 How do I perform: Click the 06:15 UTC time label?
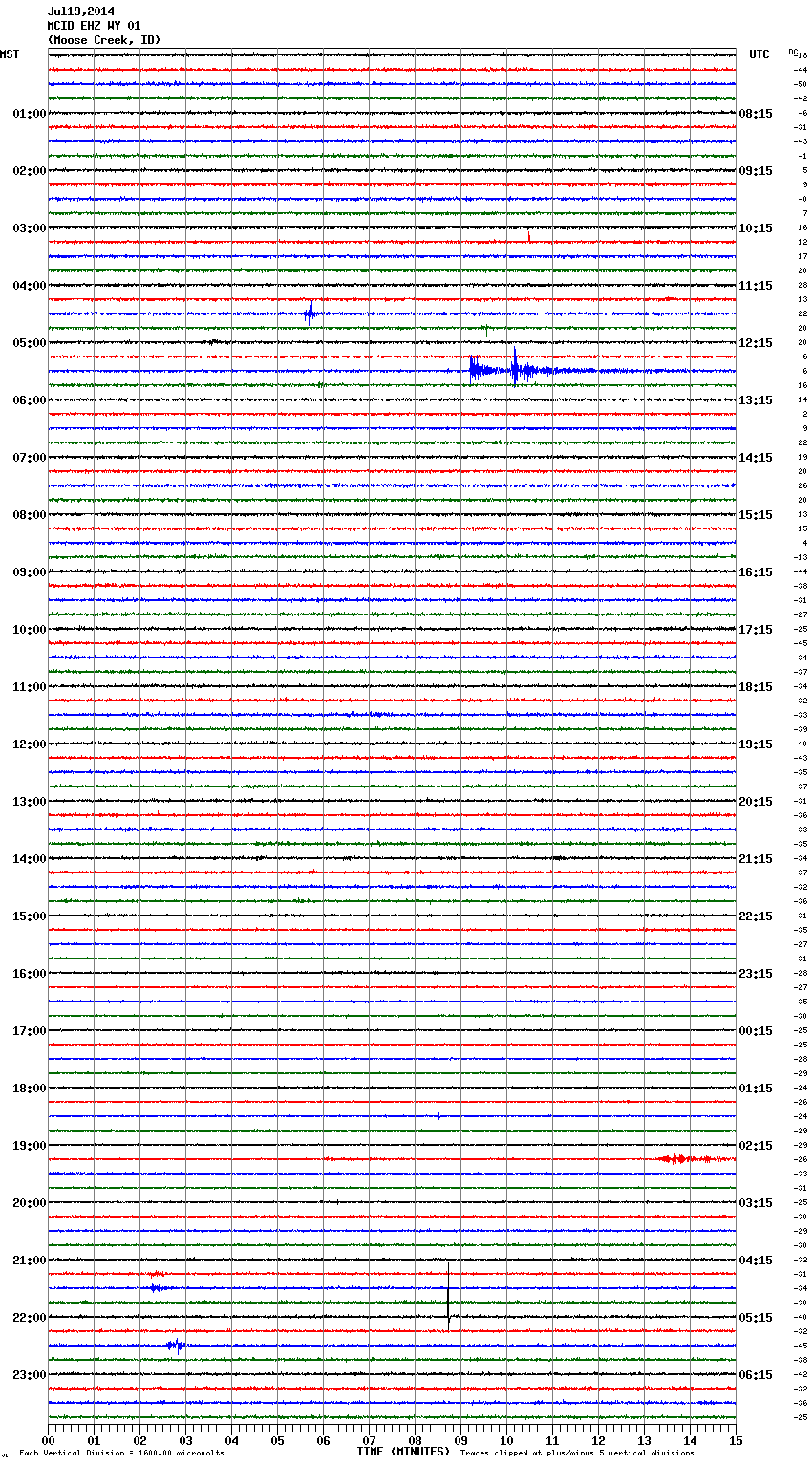[756, 1375]
